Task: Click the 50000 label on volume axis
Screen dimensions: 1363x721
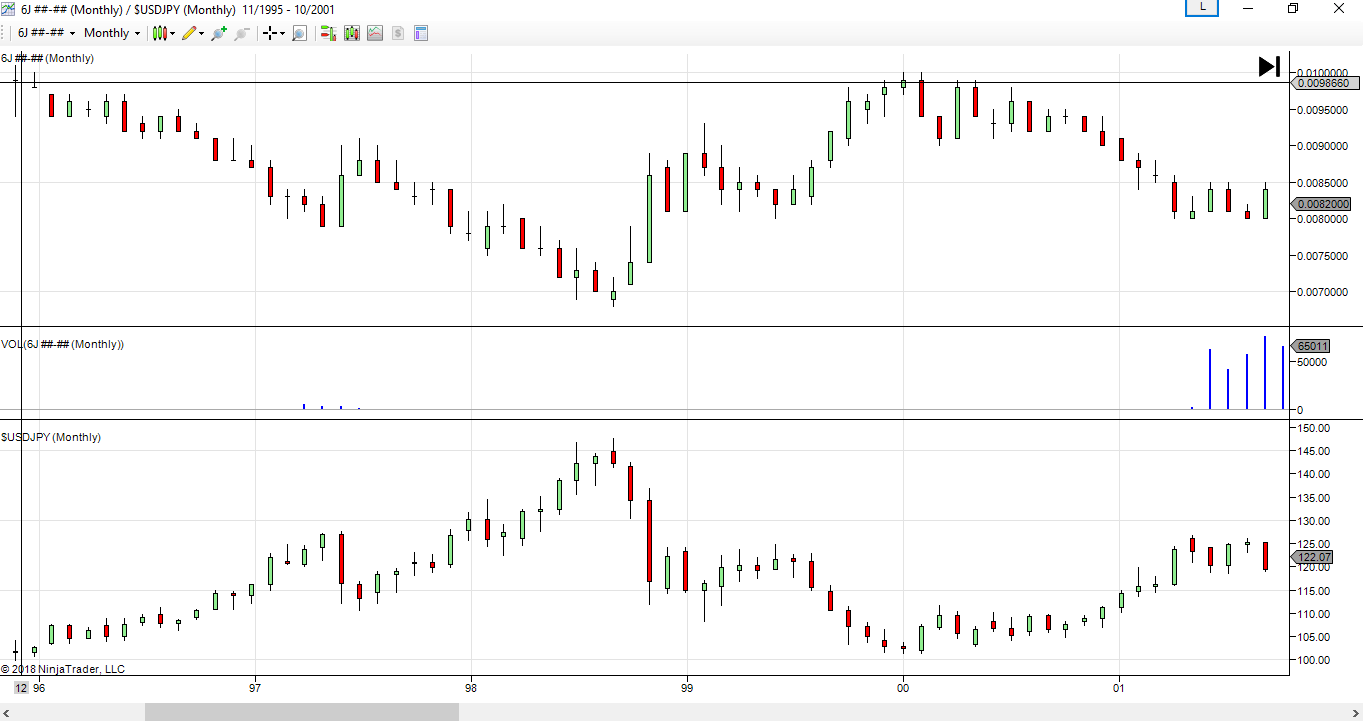Action: 1312,362
